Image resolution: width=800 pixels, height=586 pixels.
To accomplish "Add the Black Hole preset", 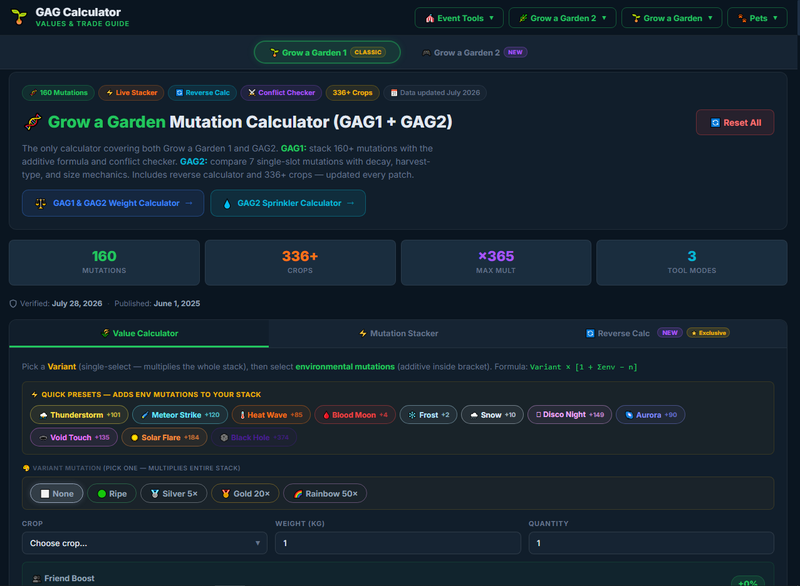I will (x=254, y=438).
